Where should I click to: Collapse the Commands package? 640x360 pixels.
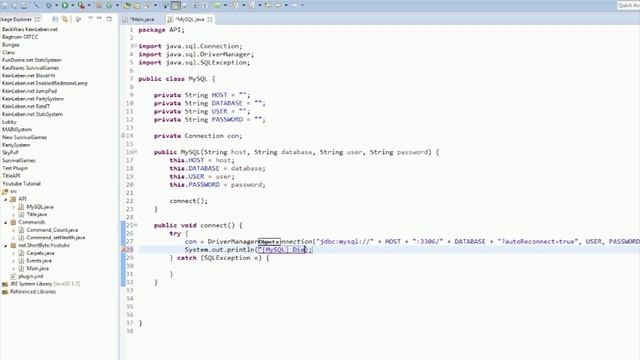point(6,222)
